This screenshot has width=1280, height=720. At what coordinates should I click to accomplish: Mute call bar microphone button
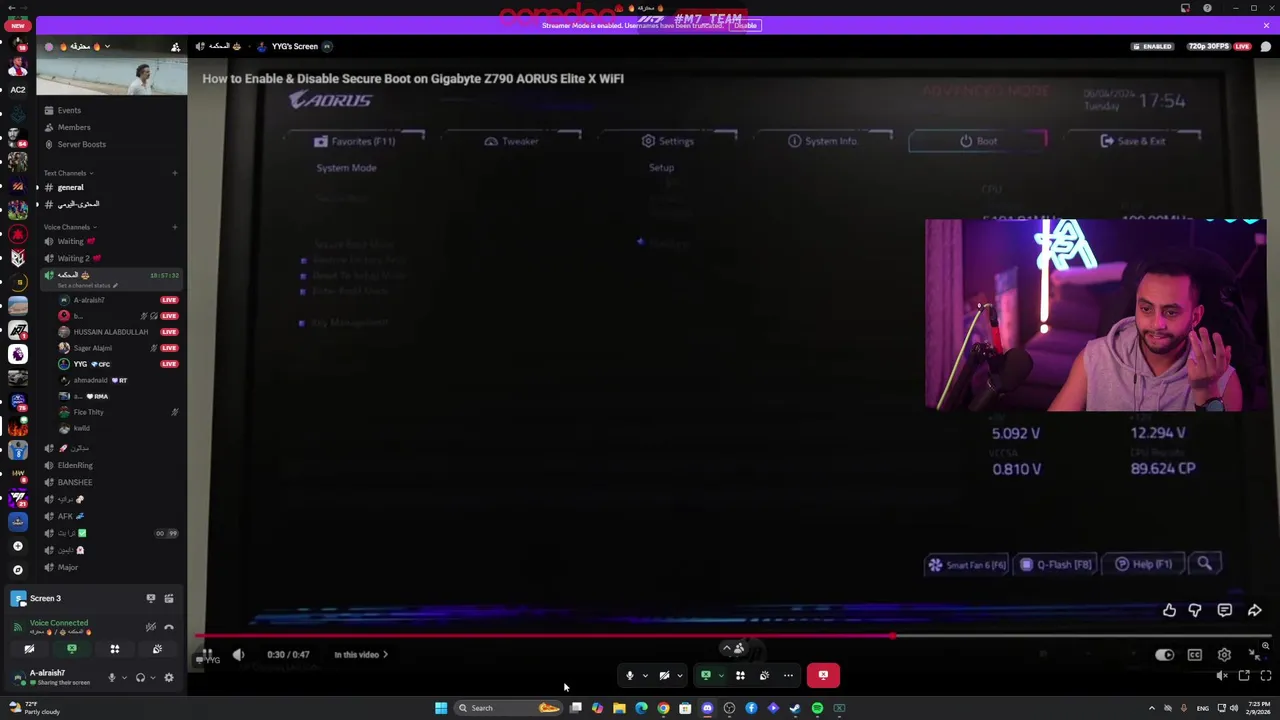(x=630, y=675)
